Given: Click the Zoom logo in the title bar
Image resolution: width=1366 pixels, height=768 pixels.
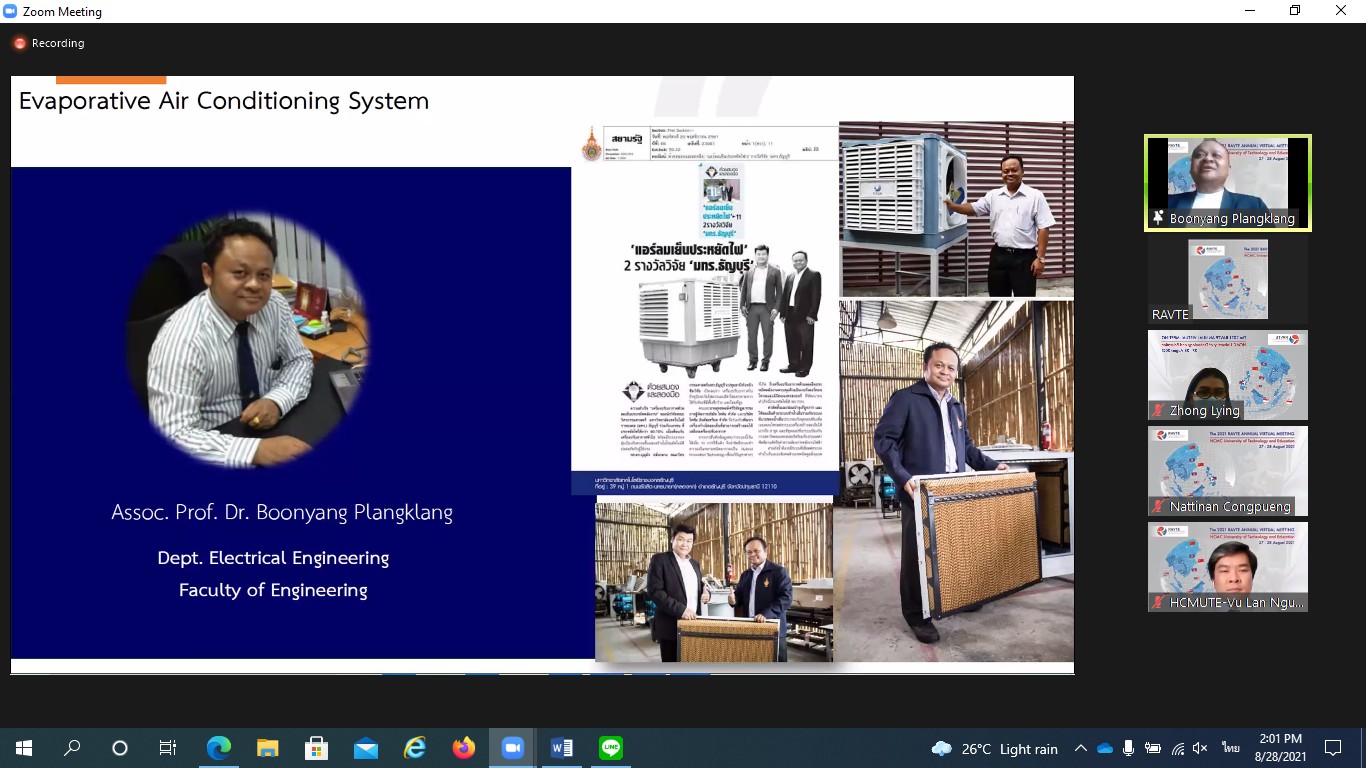Looking at the screenshot, I should [x=10, y=11].
